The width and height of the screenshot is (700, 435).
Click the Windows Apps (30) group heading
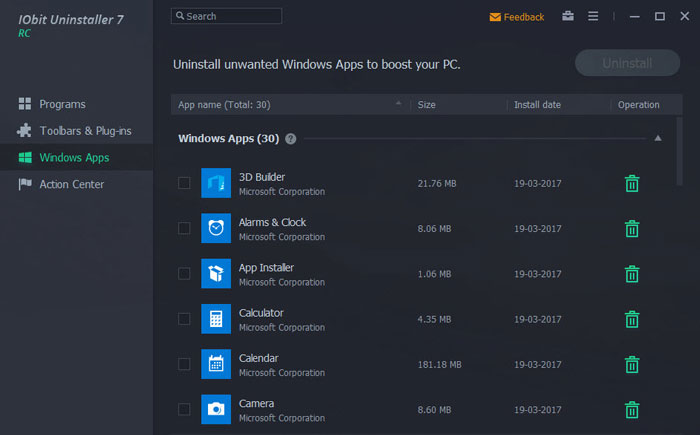(x=229, y=139)
